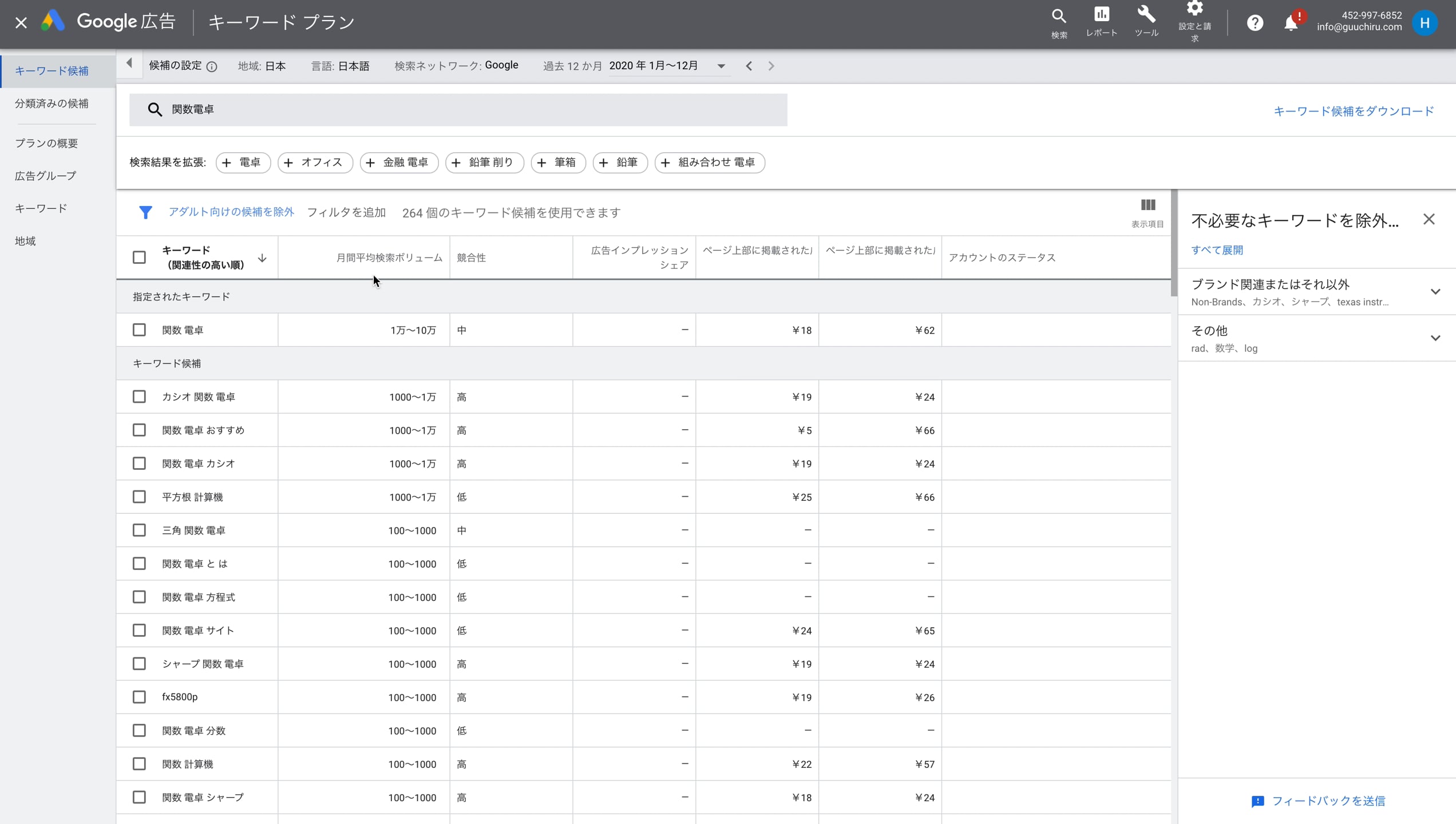
Task: Check the カシオ 関数 電卓 checkbox
Action: tap(139, 396)
